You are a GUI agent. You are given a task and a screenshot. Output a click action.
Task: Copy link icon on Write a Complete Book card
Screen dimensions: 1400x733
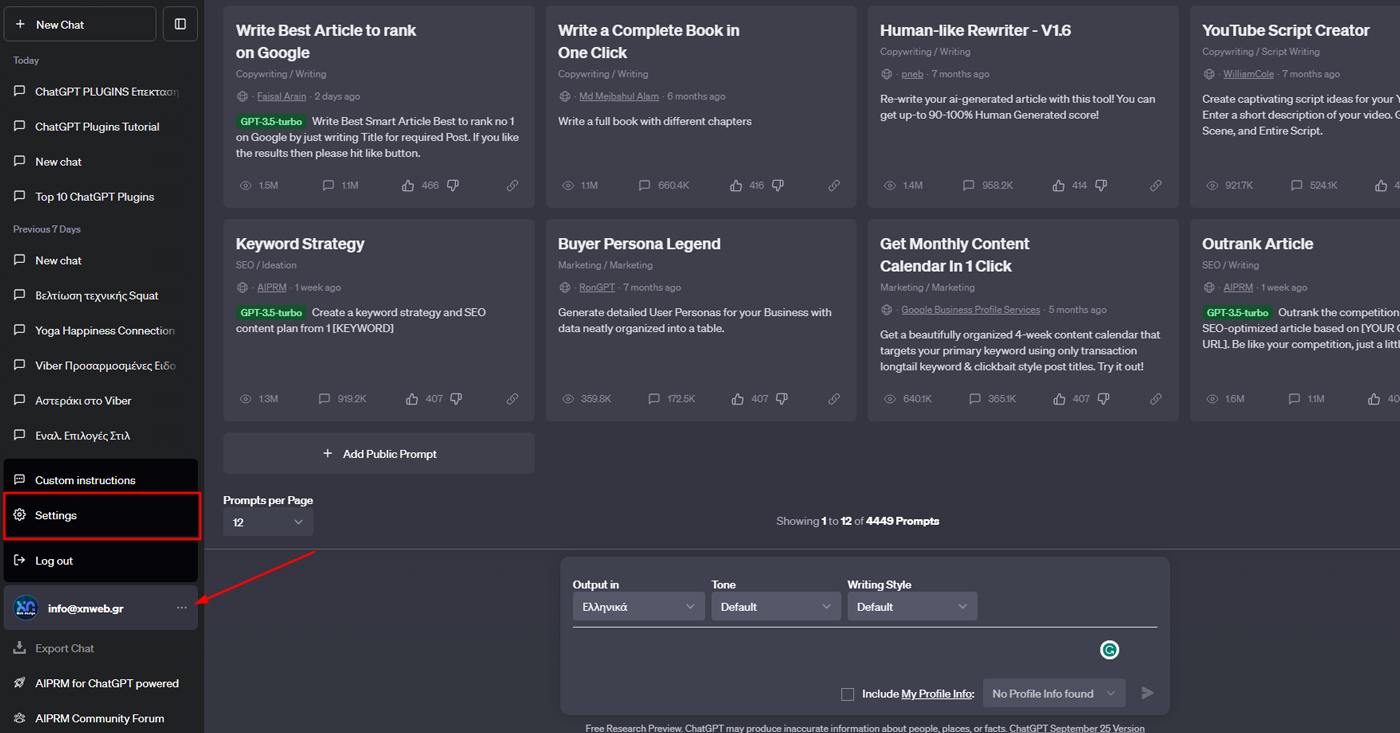[x=834, y=186]
